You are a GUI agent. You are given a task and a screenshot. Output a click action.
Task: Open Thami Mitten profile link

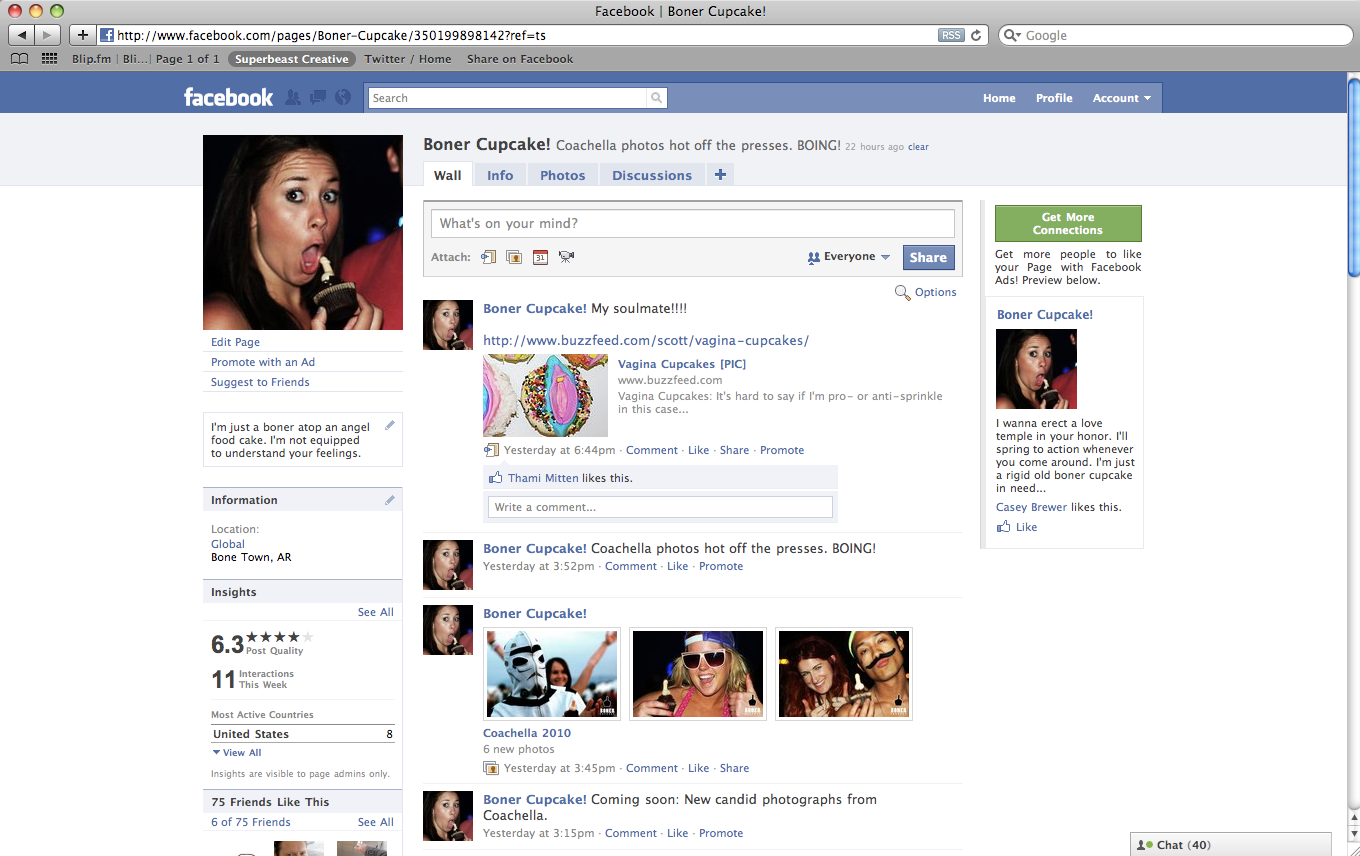(543, 478)
